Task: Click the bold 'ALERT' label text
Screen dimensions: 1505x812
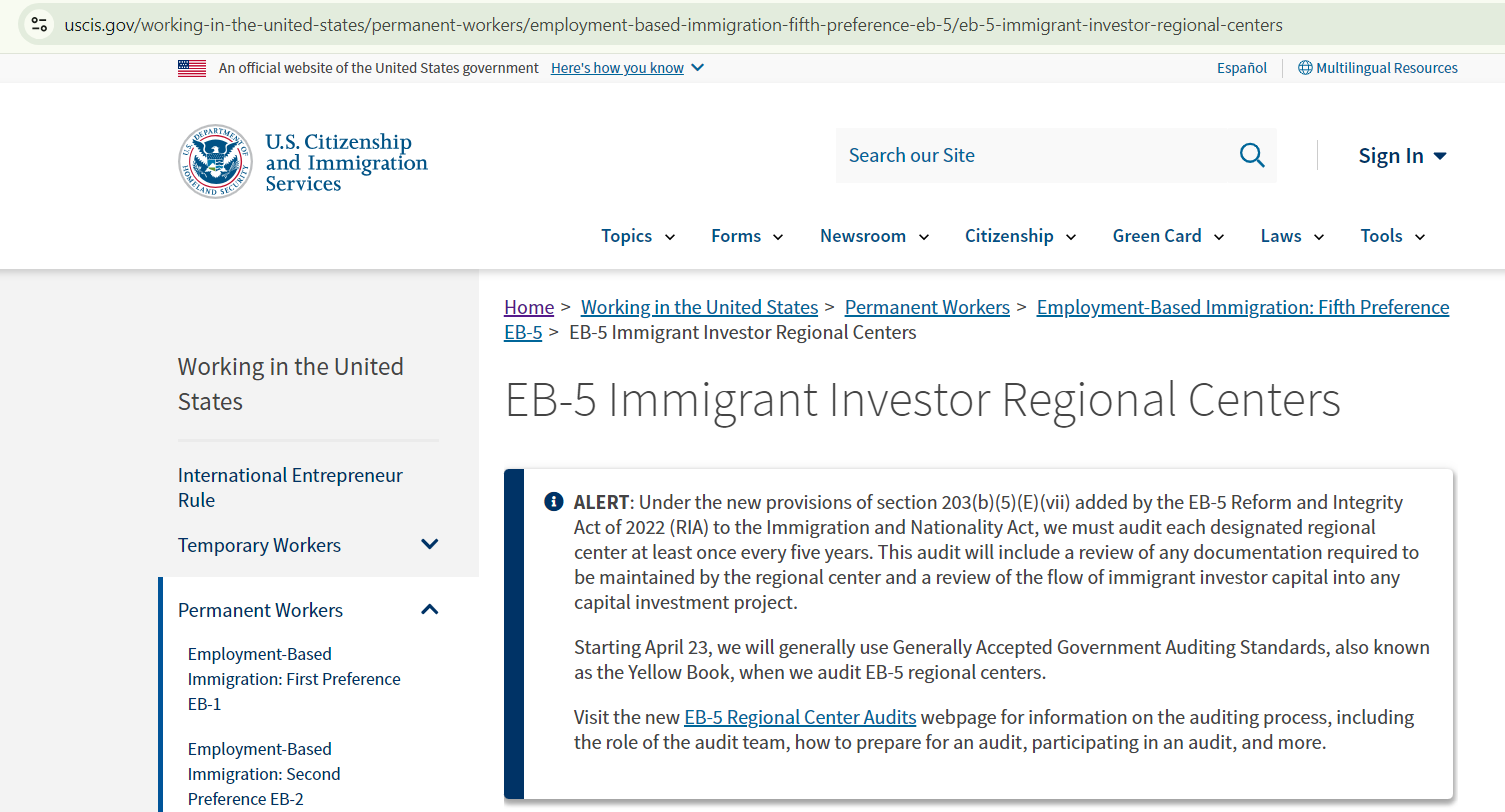Action: (602, 502)
